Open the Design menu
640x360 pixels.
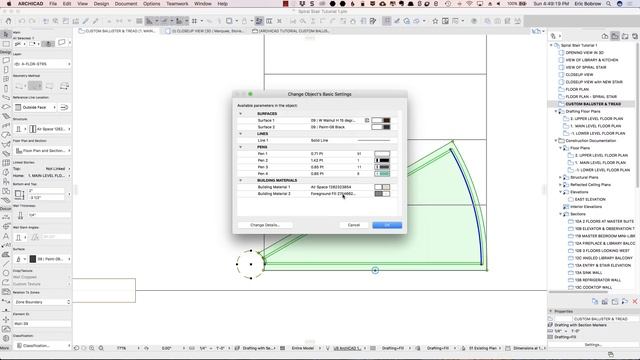tap(101, 4)
